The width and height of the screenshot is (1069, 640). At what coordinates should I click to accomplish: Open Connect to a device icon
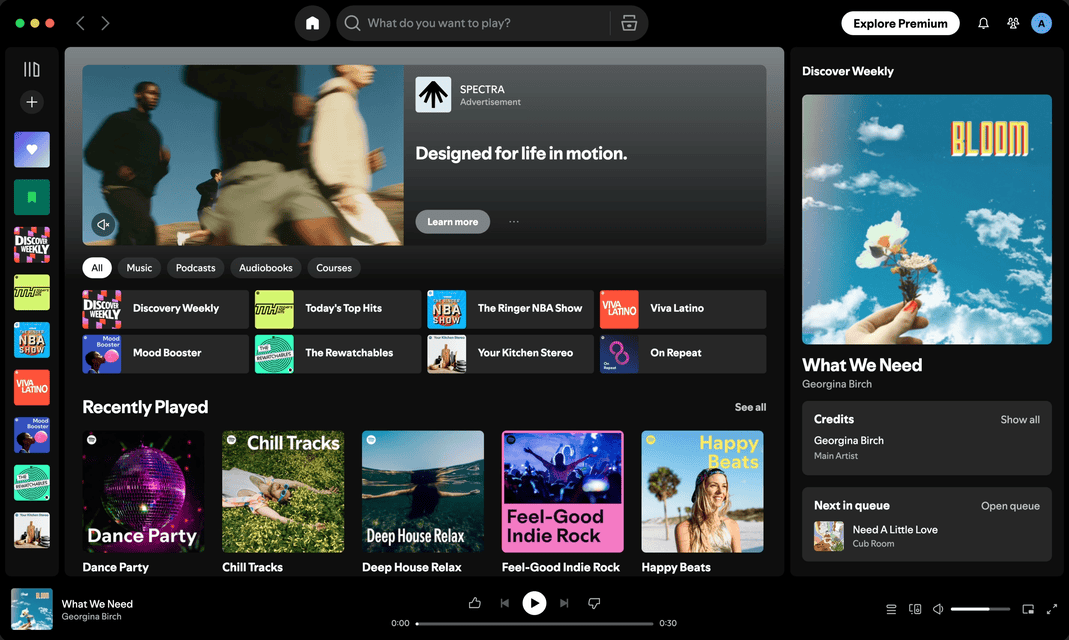[915, 609]
